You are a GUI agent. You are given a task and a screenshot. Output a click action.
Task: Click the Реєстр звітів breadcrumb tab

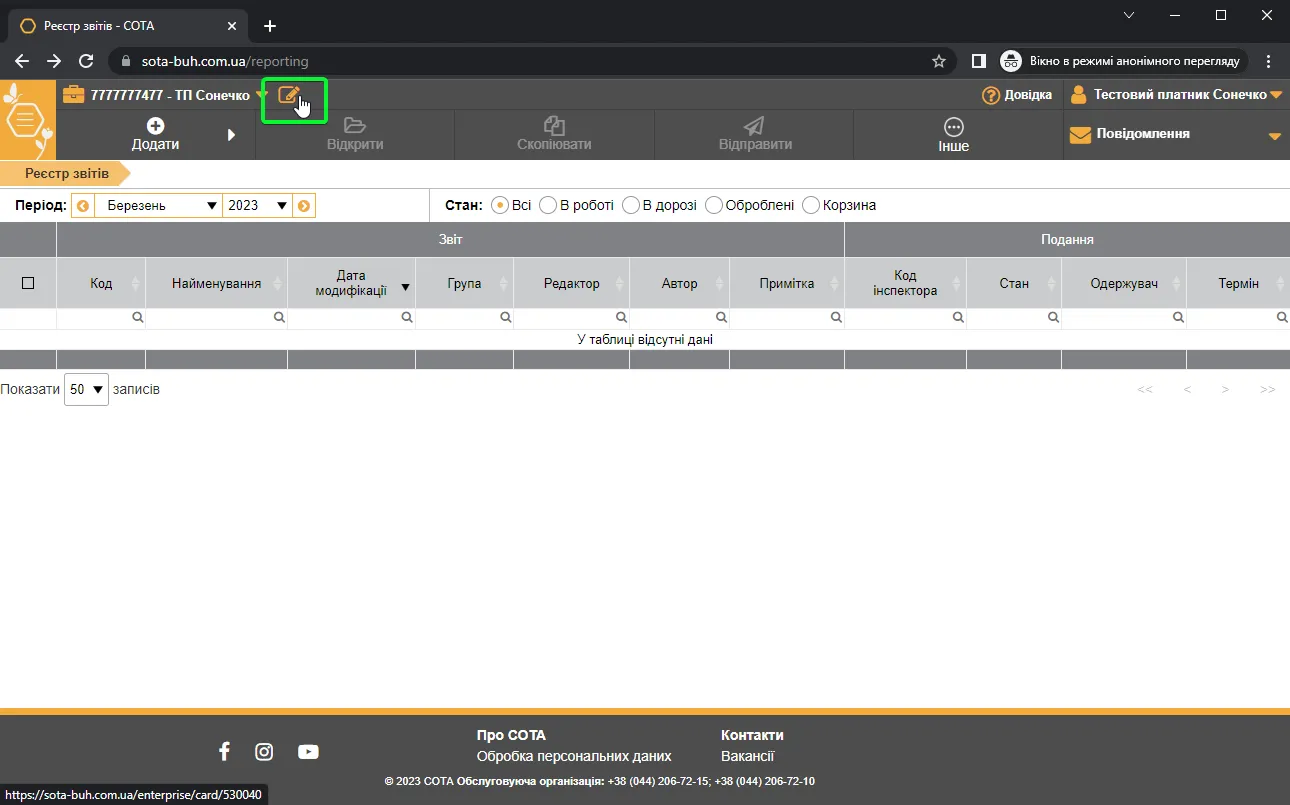click(x=65, y=173)
